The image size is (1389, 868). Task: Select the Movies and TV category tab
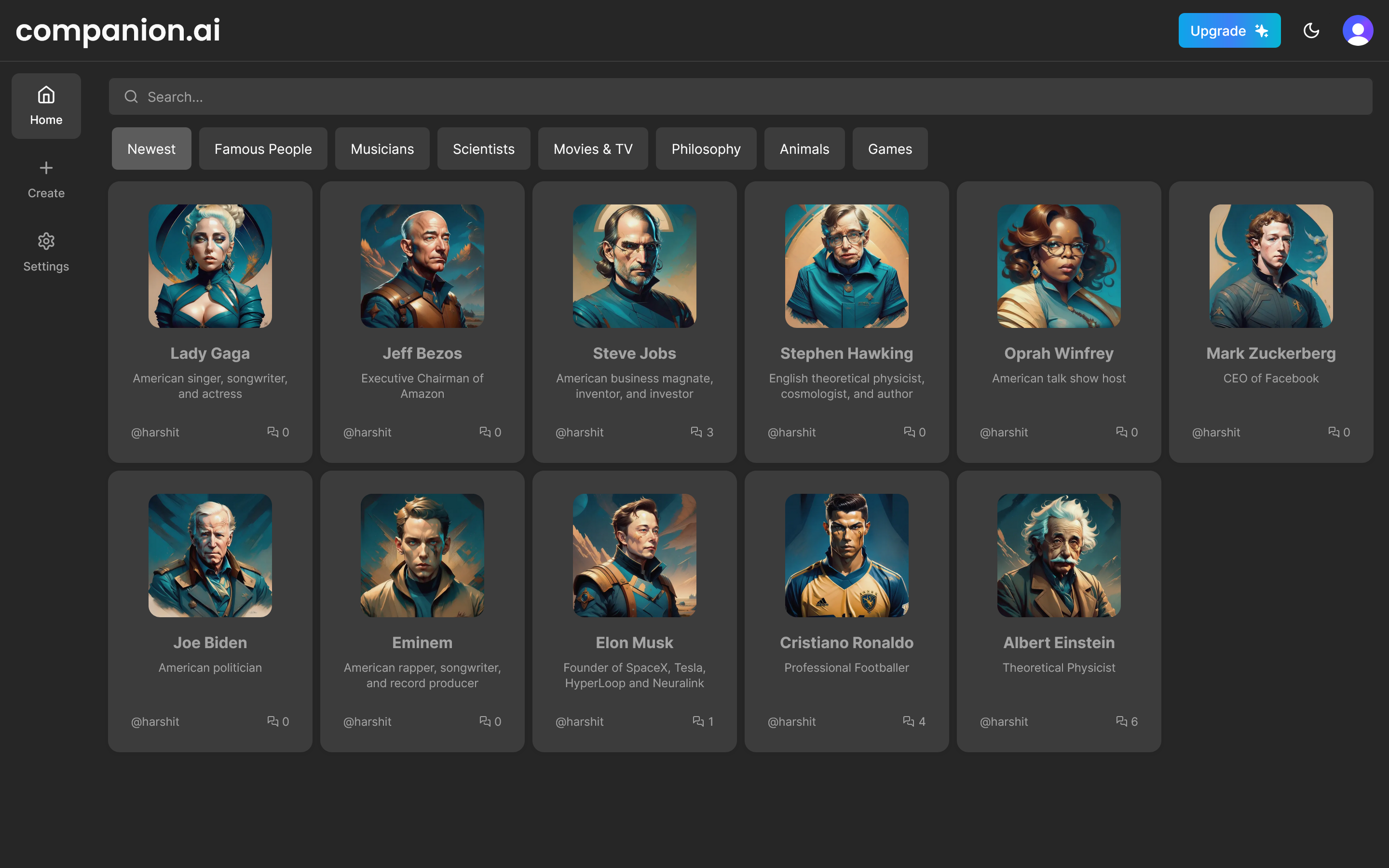coord(593,148)
